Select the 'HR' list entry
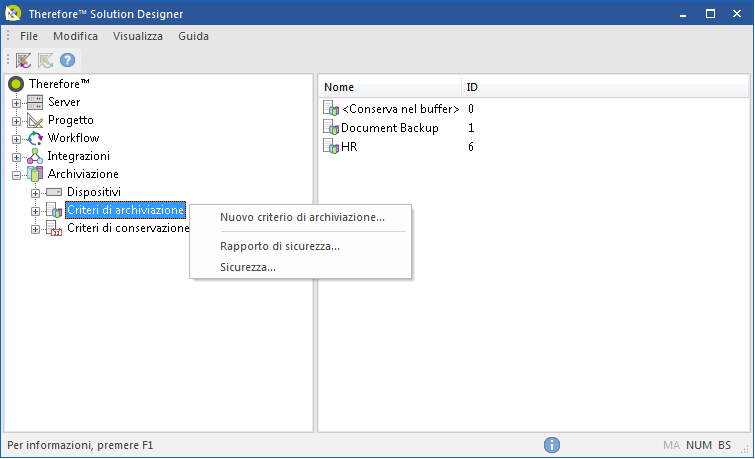This screenshot has width=755, height=459. point(349,147)
